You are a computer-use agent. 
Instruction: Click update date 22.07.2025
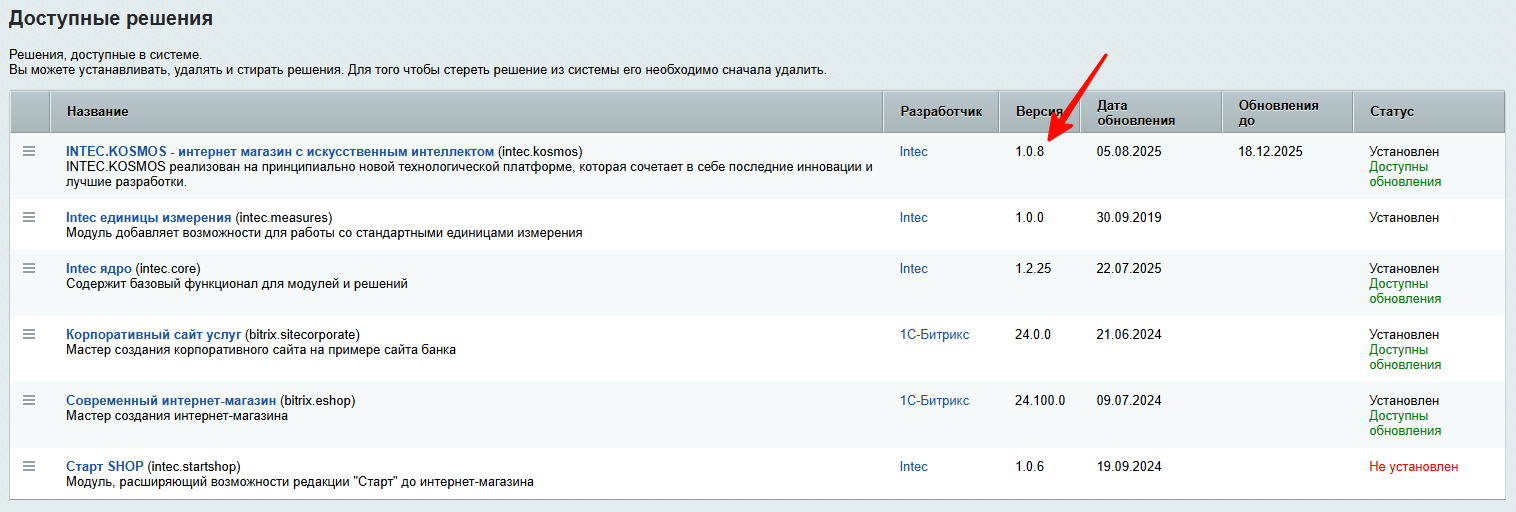(x=1129, y=269)
